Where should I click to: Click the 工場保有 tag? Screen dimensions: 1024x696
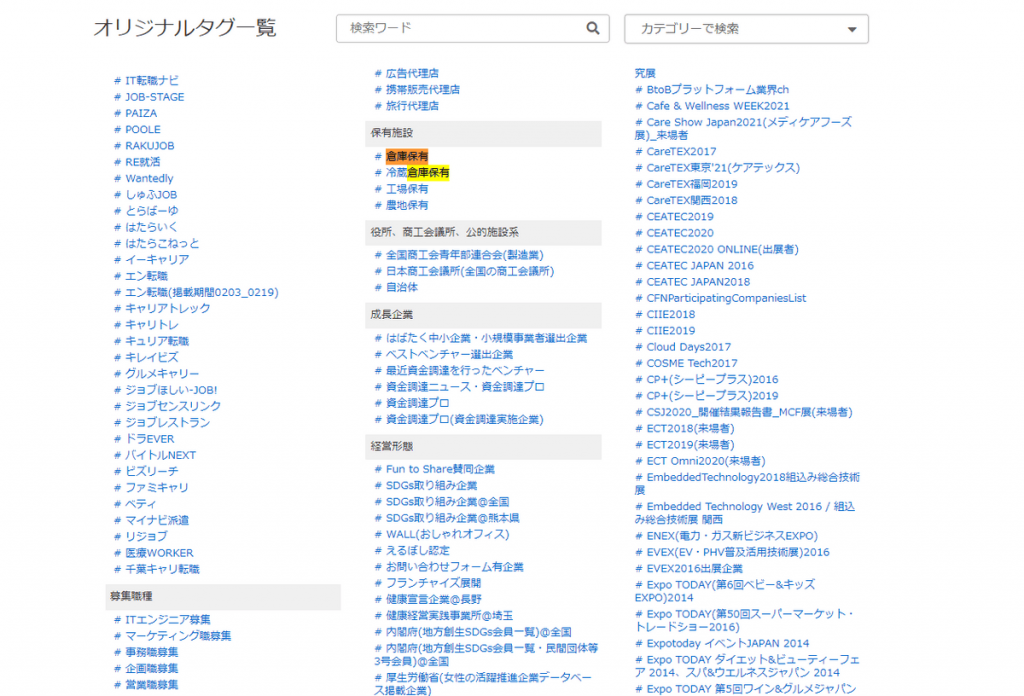407,189
